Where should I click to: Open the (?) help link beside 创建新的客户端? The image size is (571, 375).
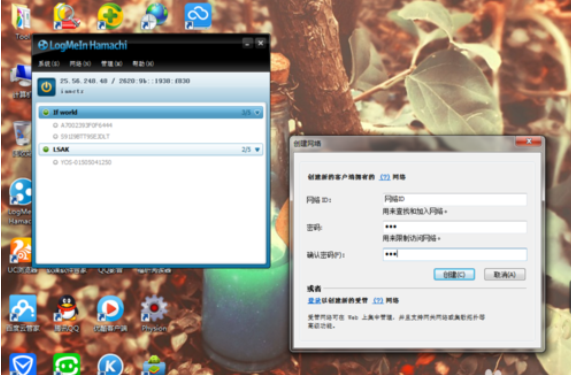click(x=385, y=177)
